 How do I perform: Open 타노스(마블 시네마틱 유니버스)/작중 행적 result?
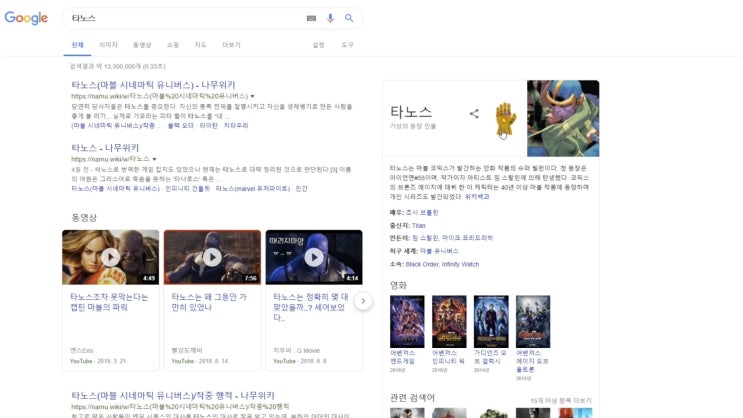point(173,395)
